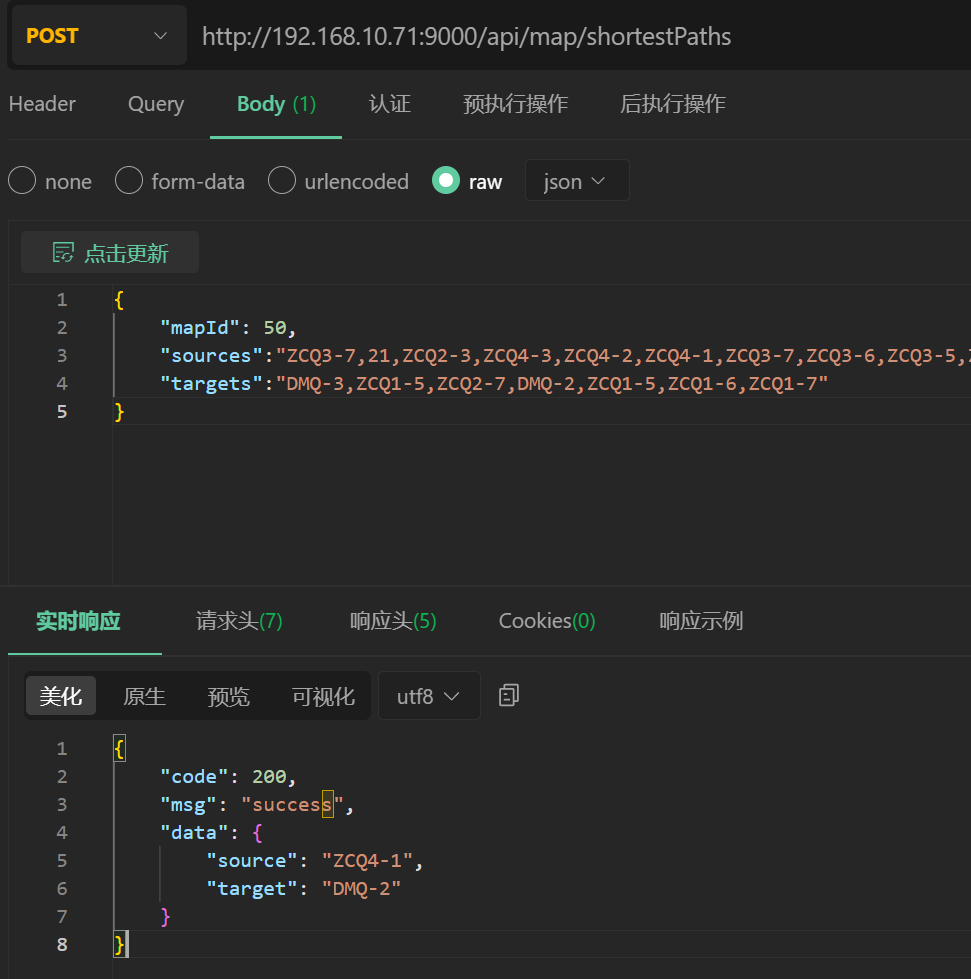Open the 后执行操作 tab

click(672, 104)
